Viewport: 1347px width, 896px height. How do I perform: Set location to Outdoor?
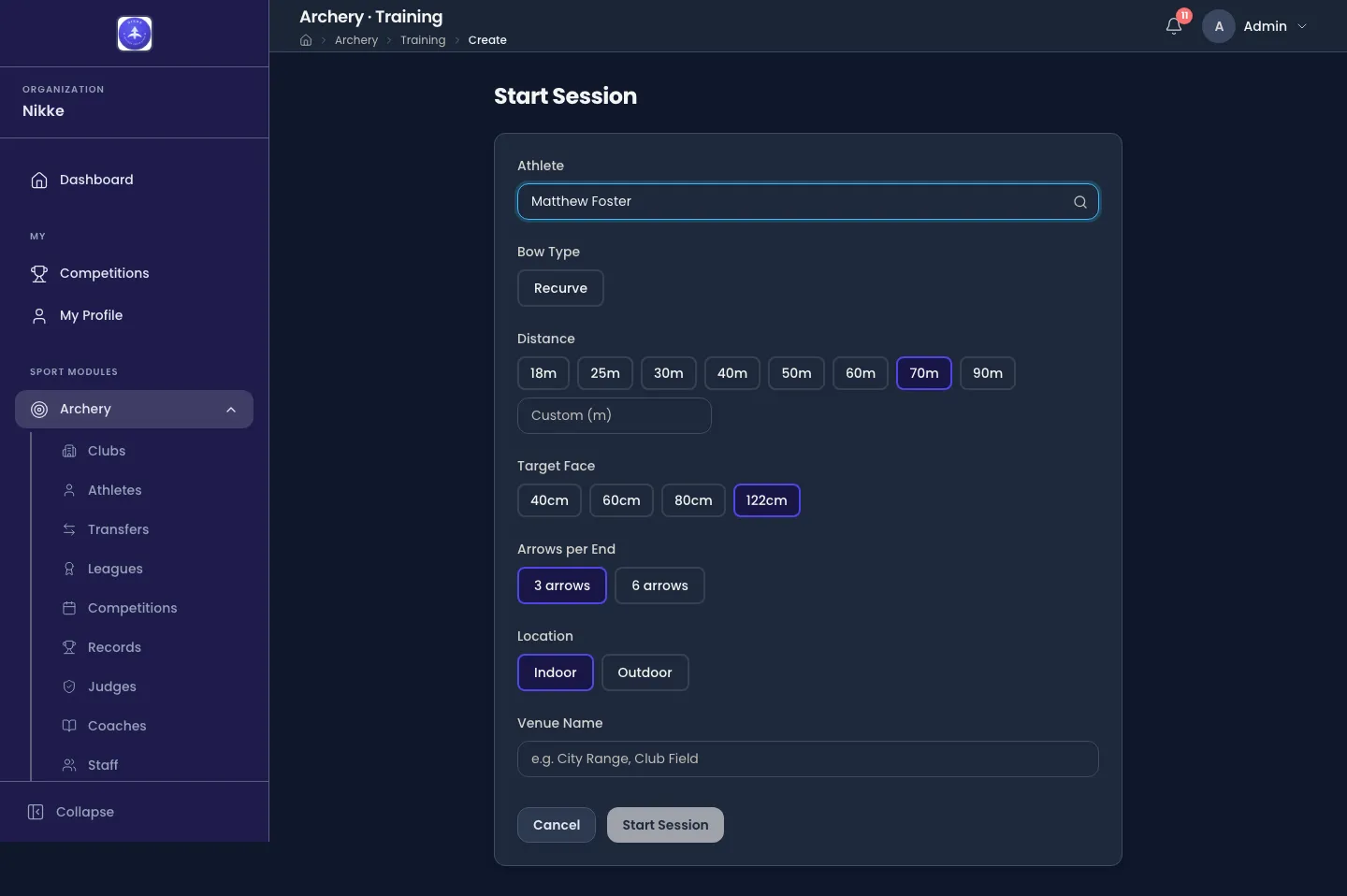click(645, 672)
